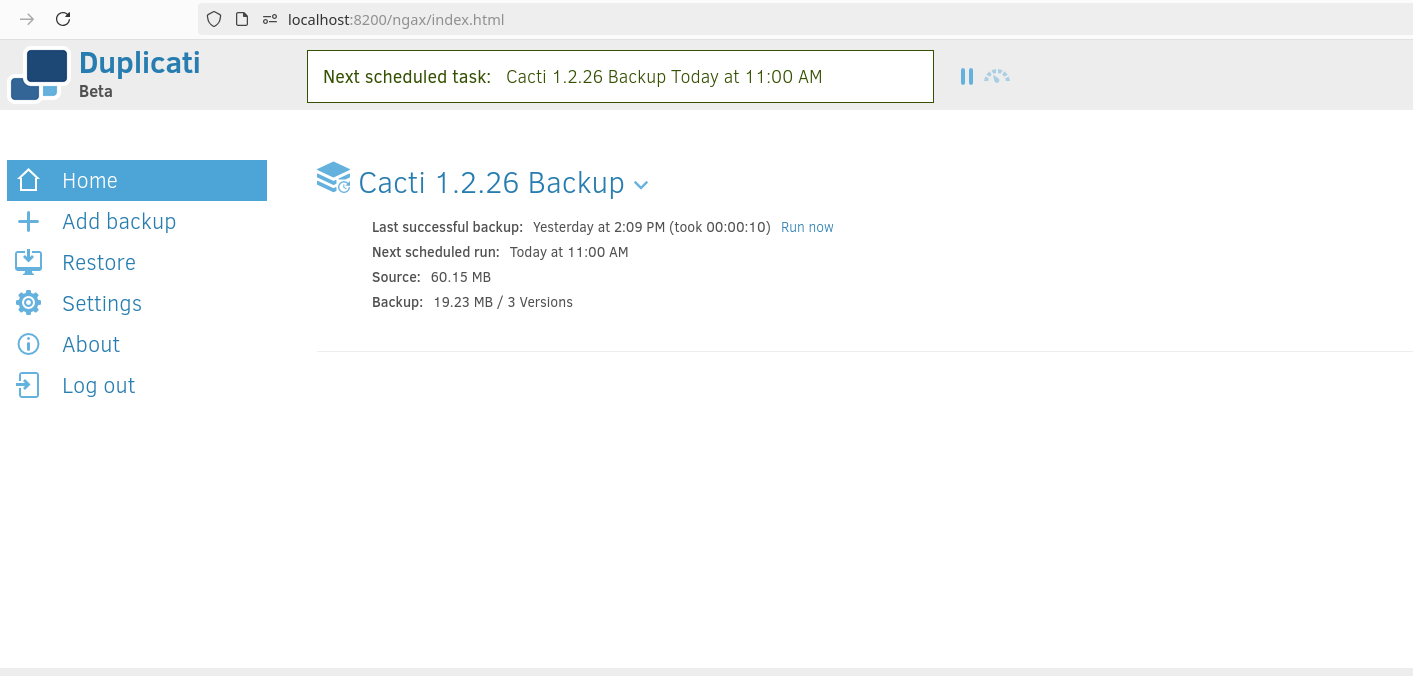Open the Cacti 1.2.26 Backup title
Viewport: 1413px width, 676px height.
click(491, 183)
